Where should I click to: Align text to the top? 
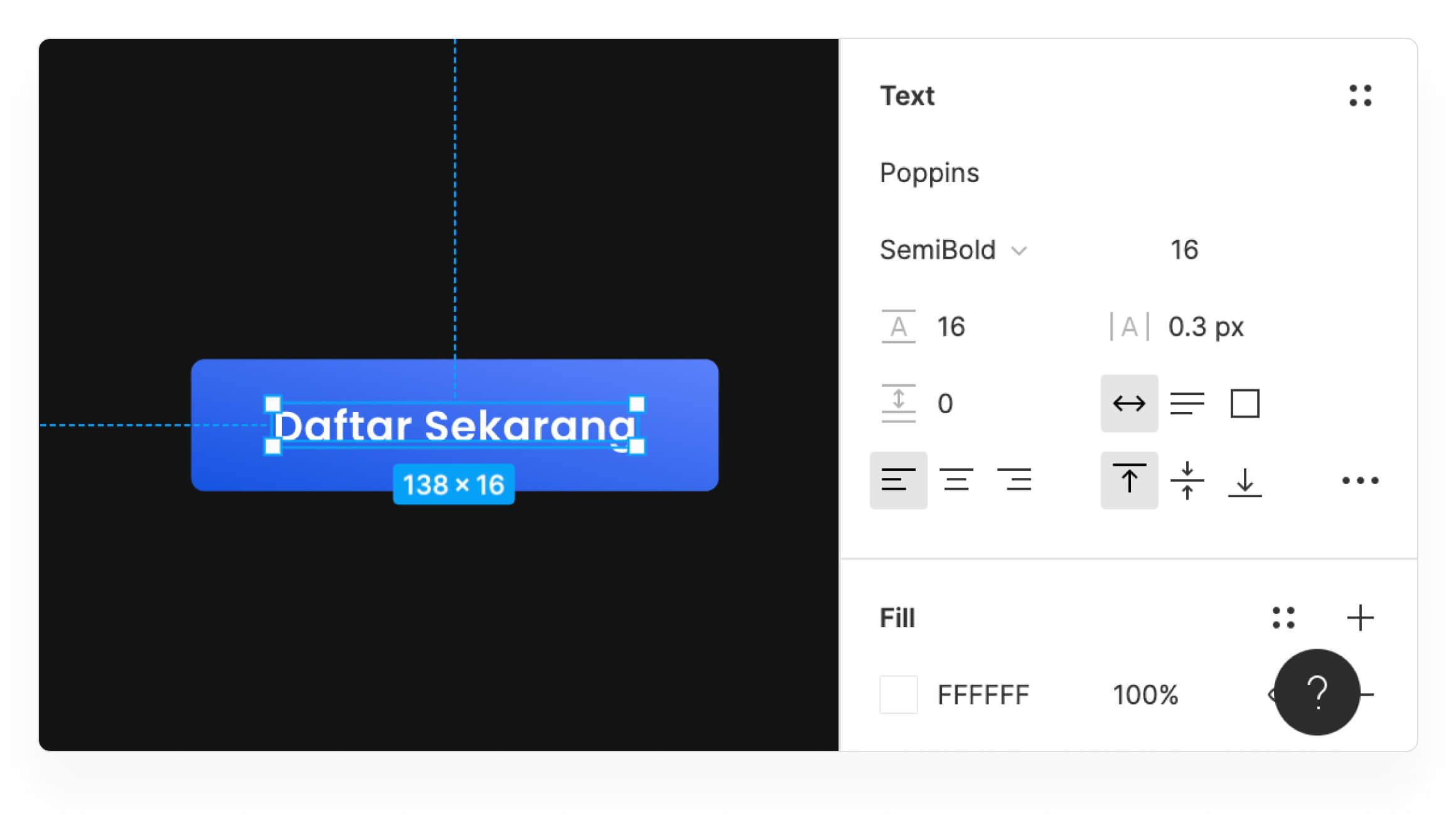coord(1129,480)
